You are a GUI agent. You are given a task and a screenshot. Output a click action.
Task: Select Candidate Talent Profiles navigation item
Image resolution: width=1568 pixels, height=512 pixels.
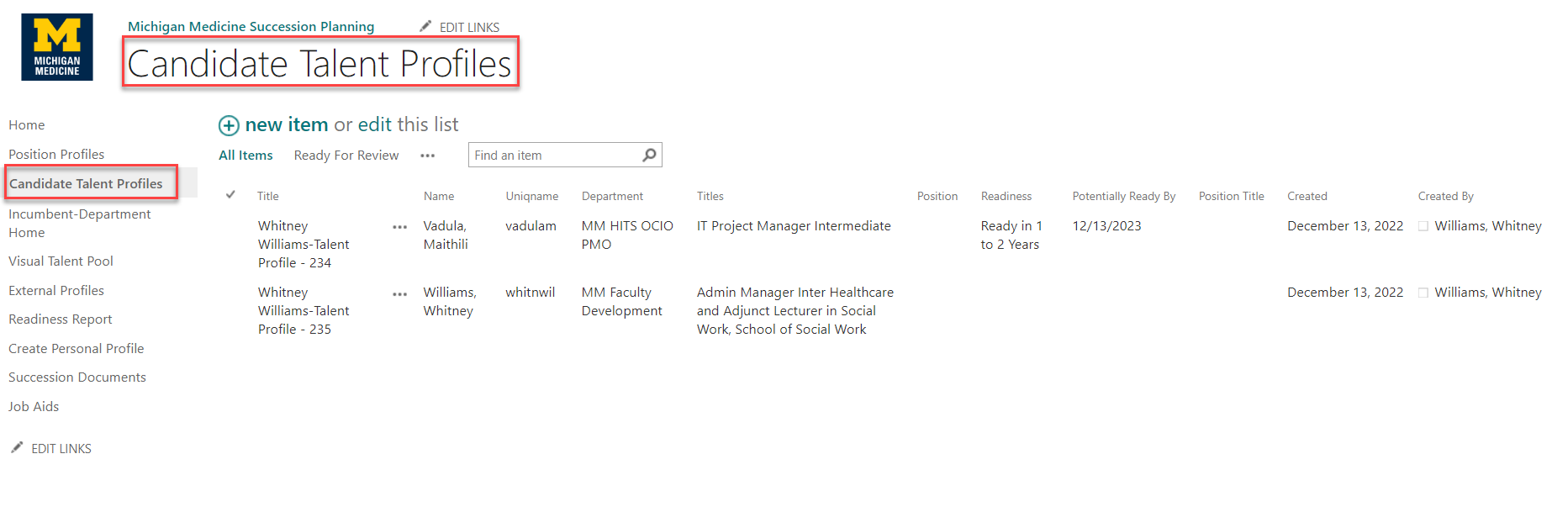point(86,183)
